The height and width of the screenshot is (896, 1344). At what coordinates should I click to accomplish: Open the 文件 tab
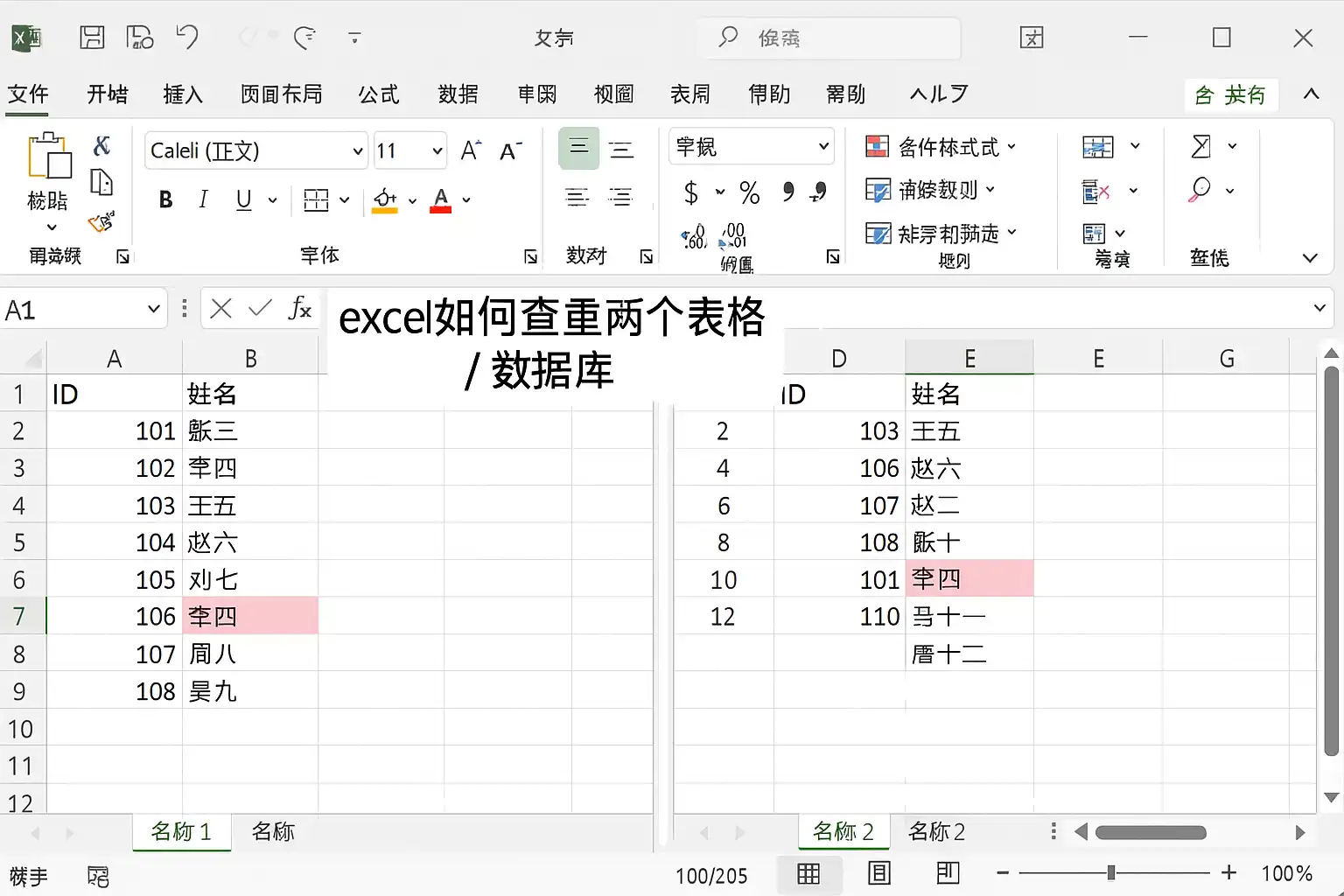pyautogui.click(x=28, y=94)
